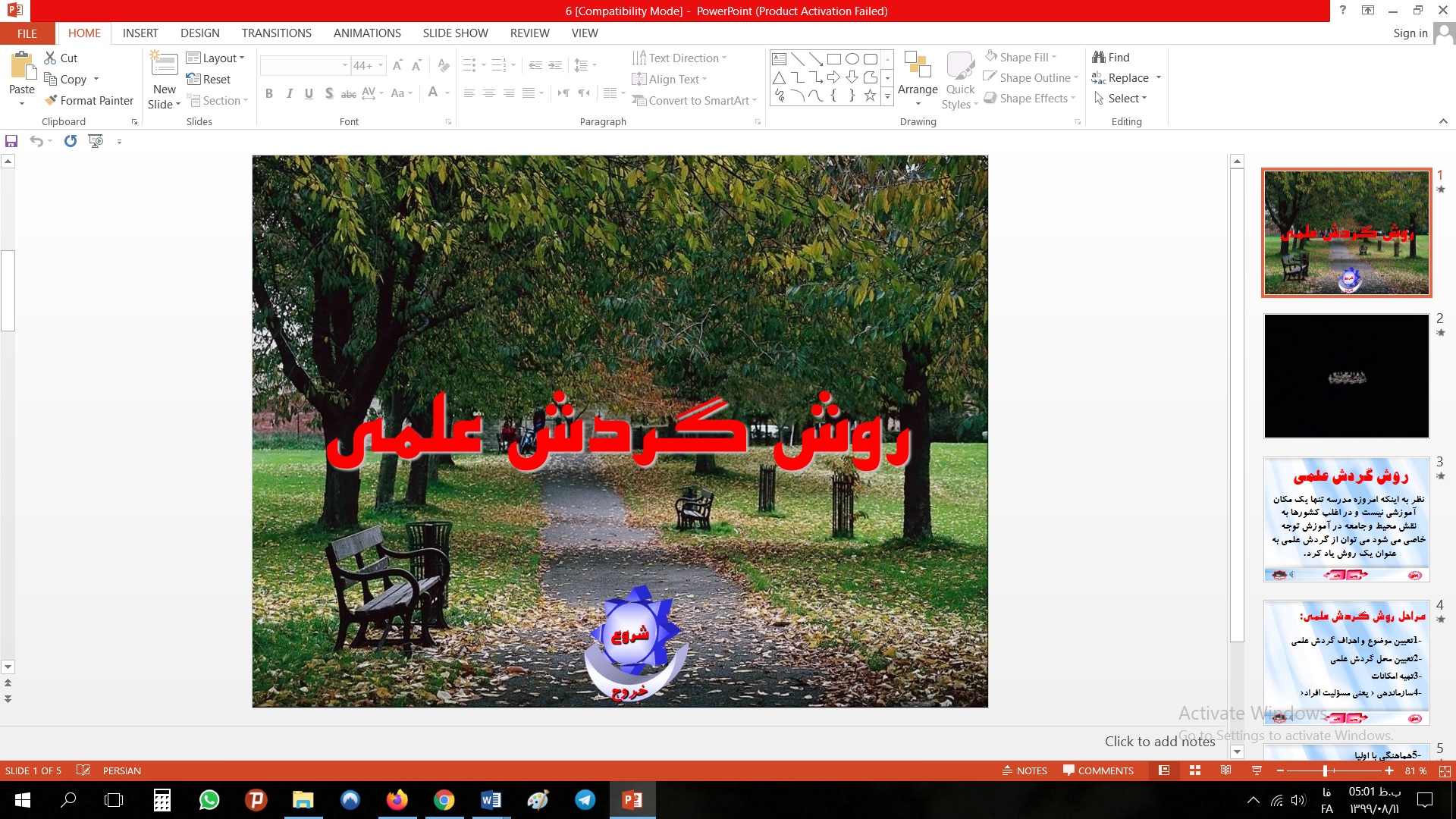Click the Replace button
The width and height of the screenshot is (1456, 819).
click(x=1128, y=78)
